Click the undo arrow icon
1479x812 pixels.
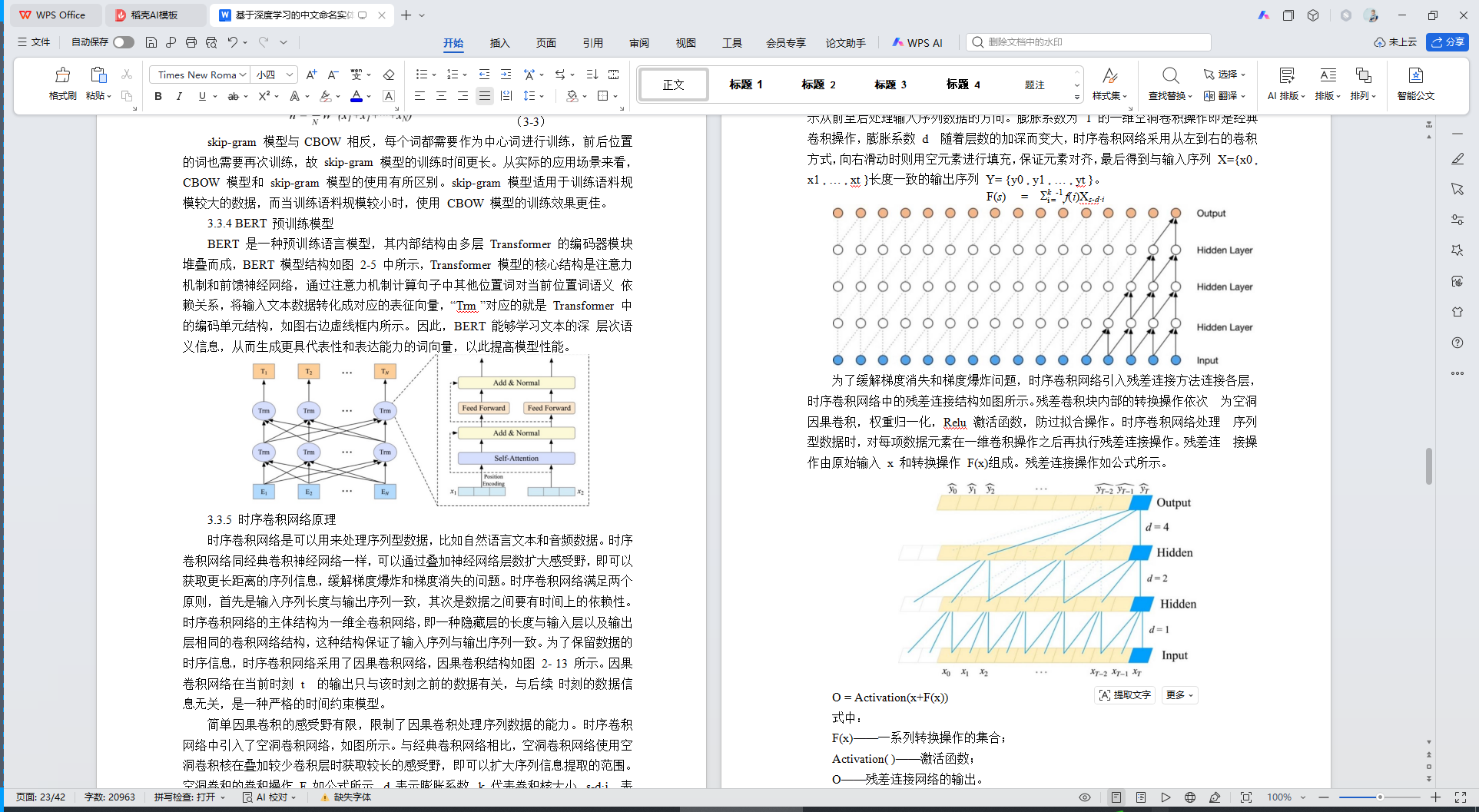click(232, 42)
